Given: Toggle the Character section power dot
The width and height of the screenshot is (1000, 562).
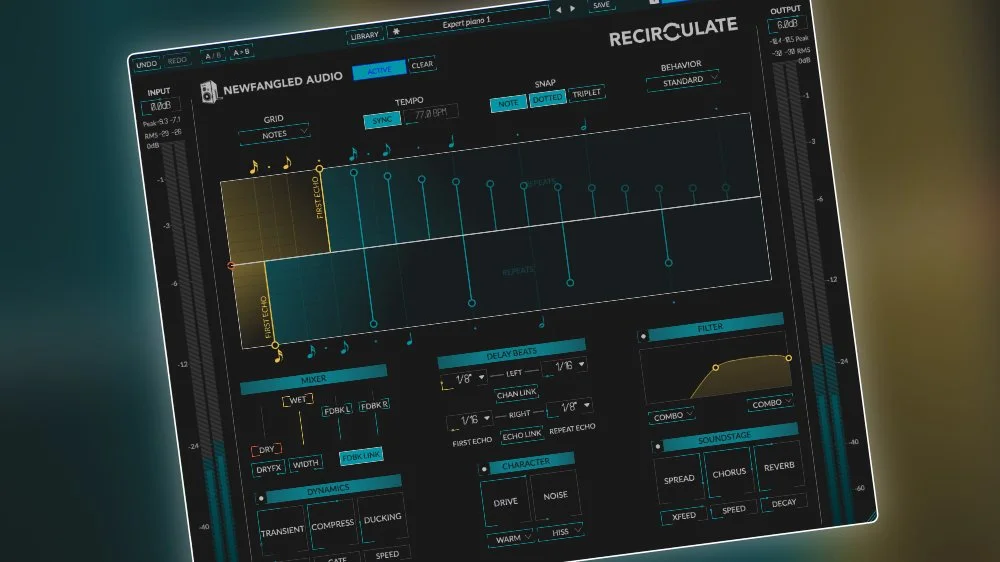Looking at the screenshot, I should point(484,470).
